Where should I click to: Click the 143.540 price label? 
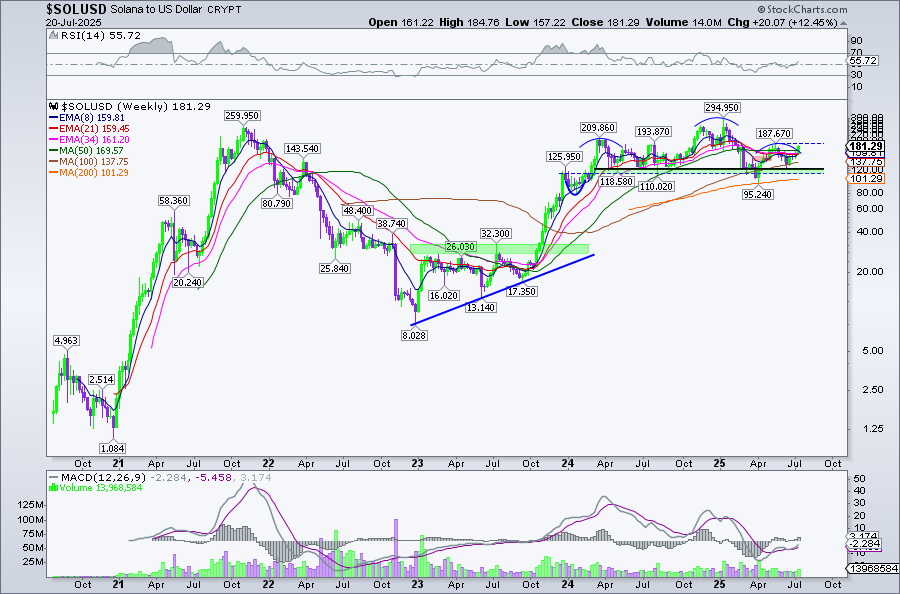pyautogui.click(x=302, y=148)
